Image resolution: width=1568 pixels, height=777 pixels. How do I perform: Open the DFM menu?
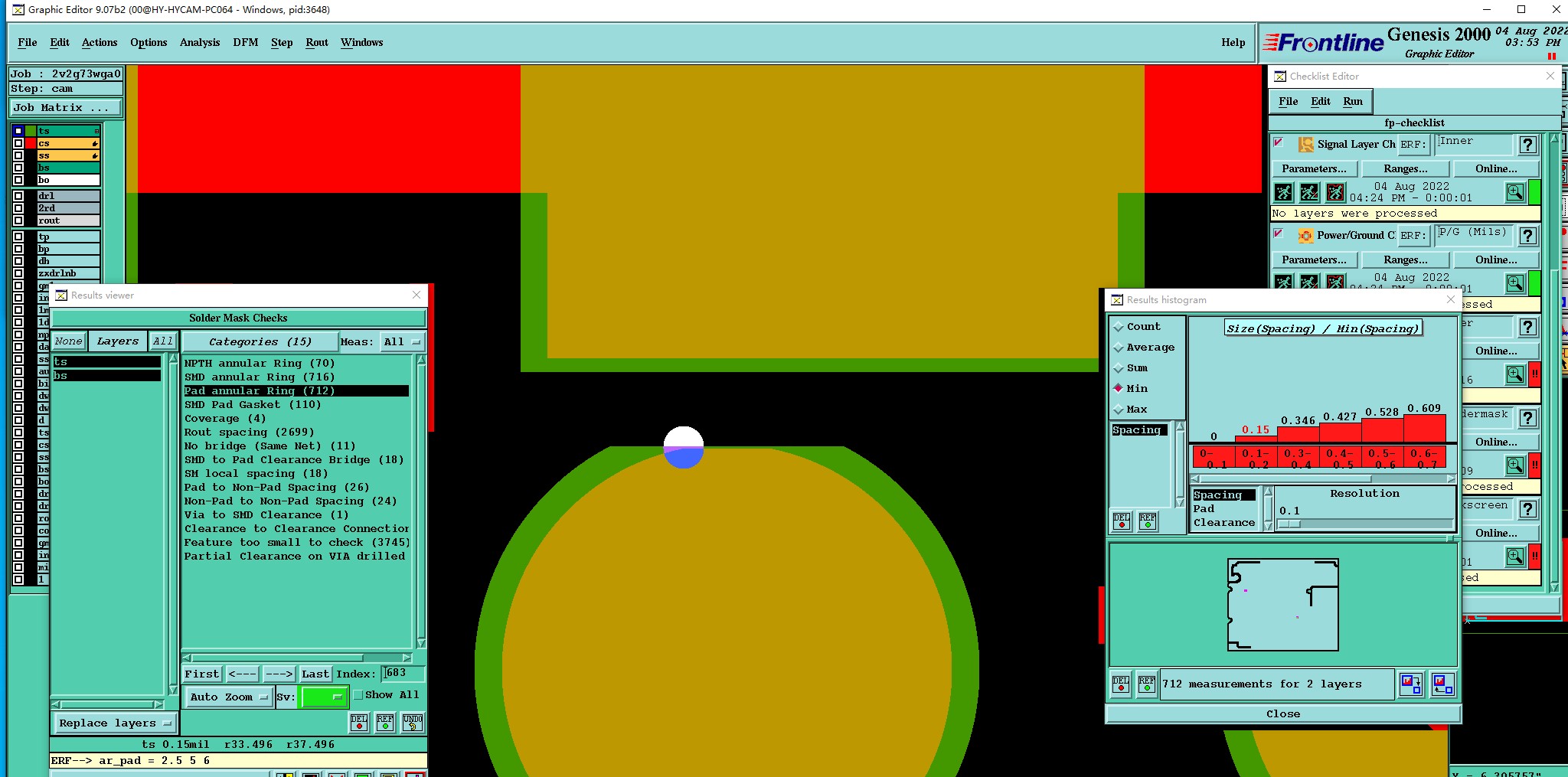(246, 43)
